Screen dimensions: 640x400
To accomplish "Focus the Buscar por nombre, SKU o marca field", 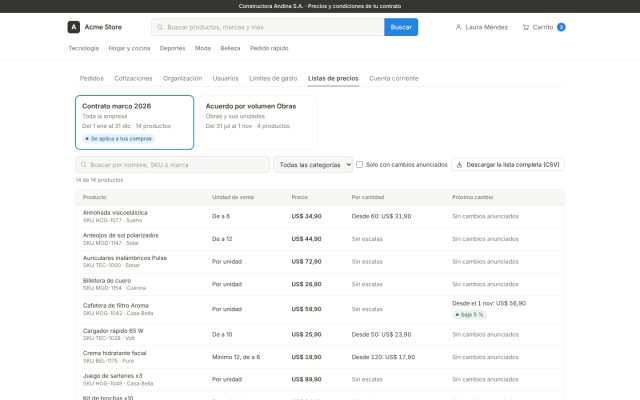I will (172, 164).
